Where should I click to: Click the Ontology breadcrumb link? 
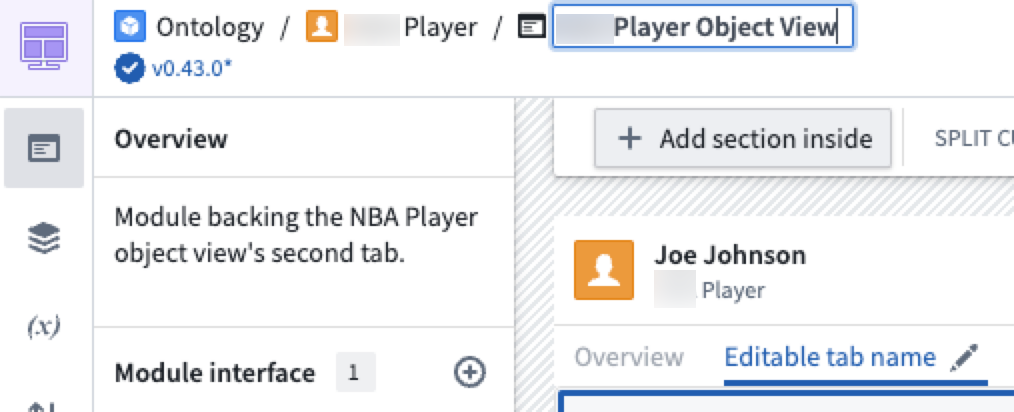[210, 27]
